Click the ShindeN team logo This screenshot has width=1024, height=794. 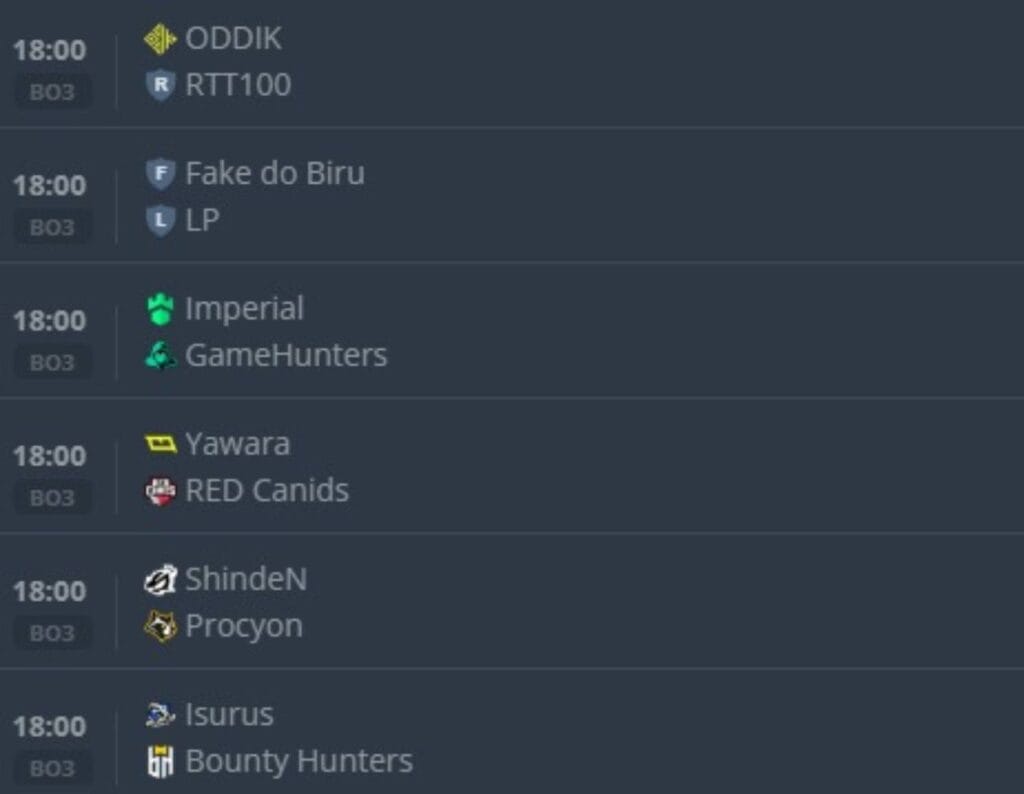160,579
